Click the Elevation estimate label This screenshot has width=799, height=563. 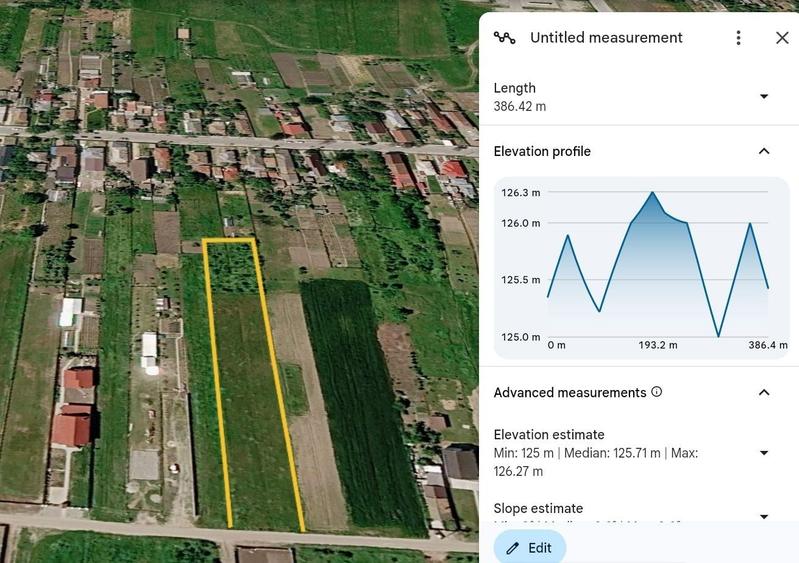click(549, 435)
